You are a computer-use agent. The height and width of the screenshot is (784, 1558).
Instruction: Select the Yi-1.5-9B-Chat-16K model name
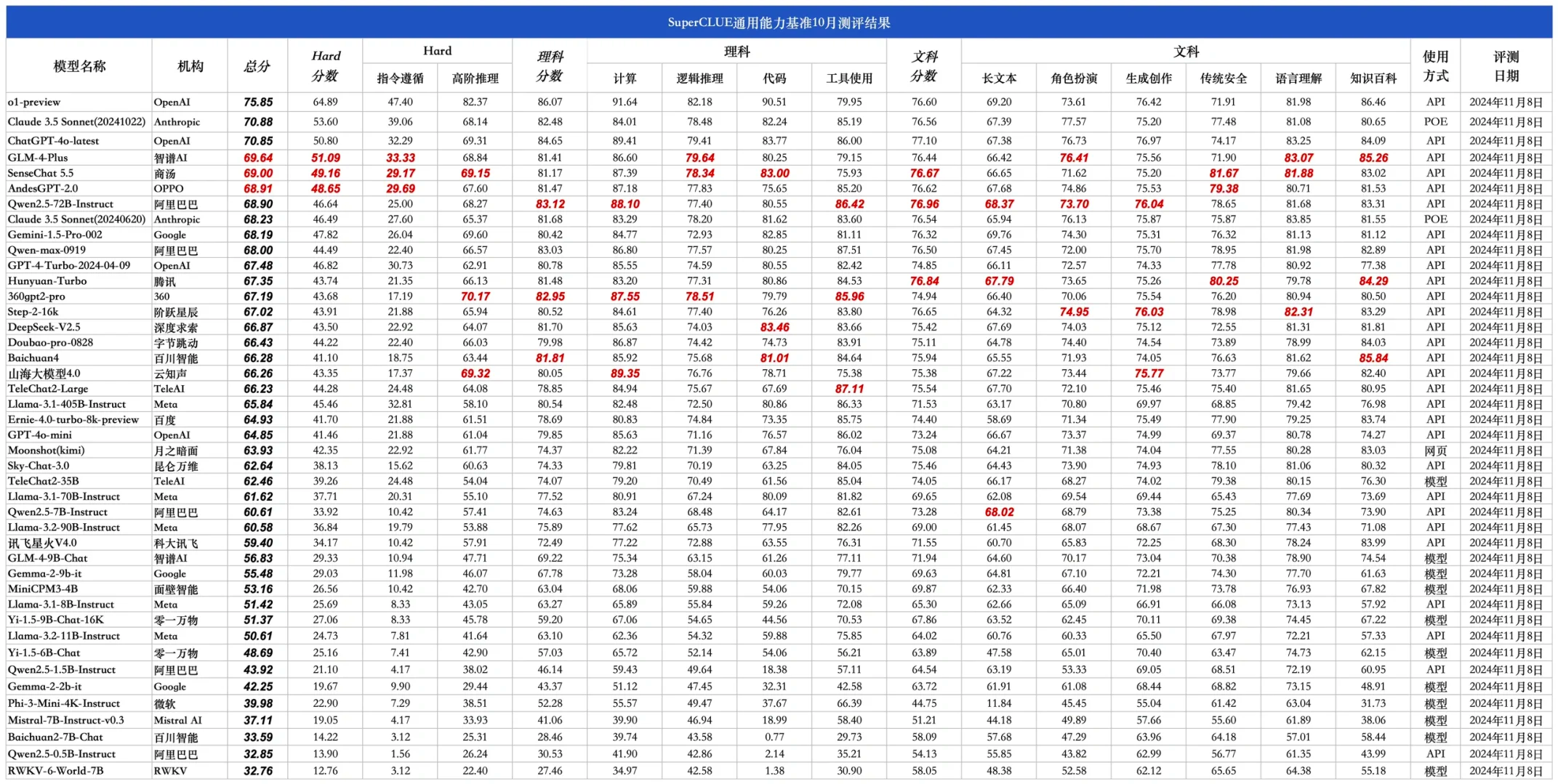(x=56, y=620)
